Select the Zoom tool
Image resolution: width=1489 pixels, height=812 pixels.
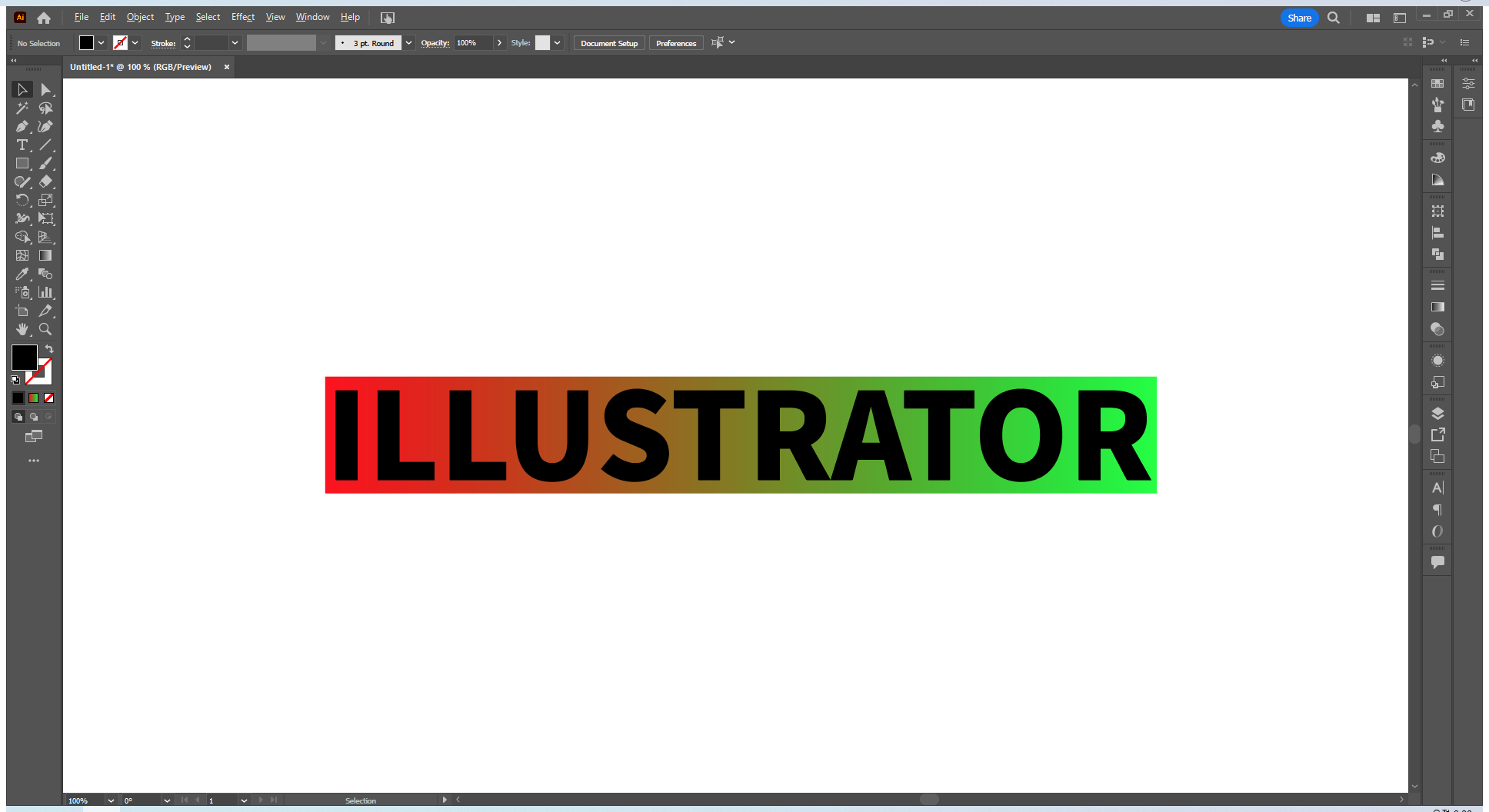[46, 330]
